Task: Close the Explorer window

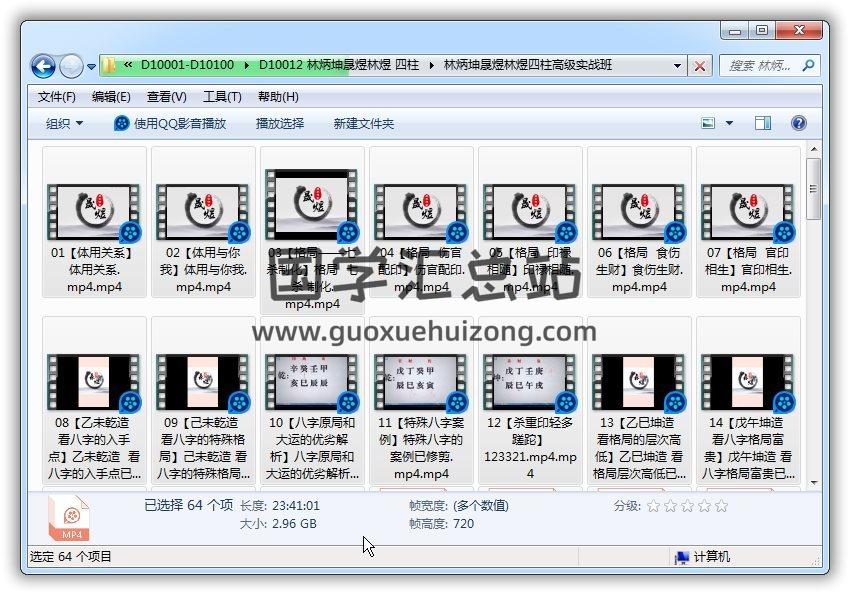Action: click(799, 31)
